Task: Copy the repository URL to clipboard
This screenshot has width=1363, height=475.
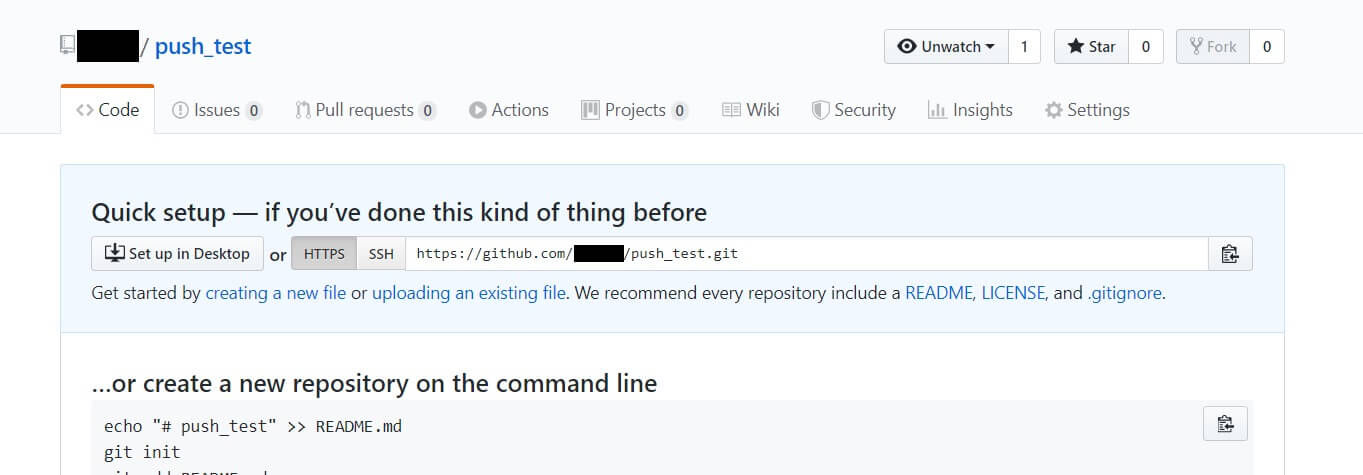Action: click(1230, 254)
